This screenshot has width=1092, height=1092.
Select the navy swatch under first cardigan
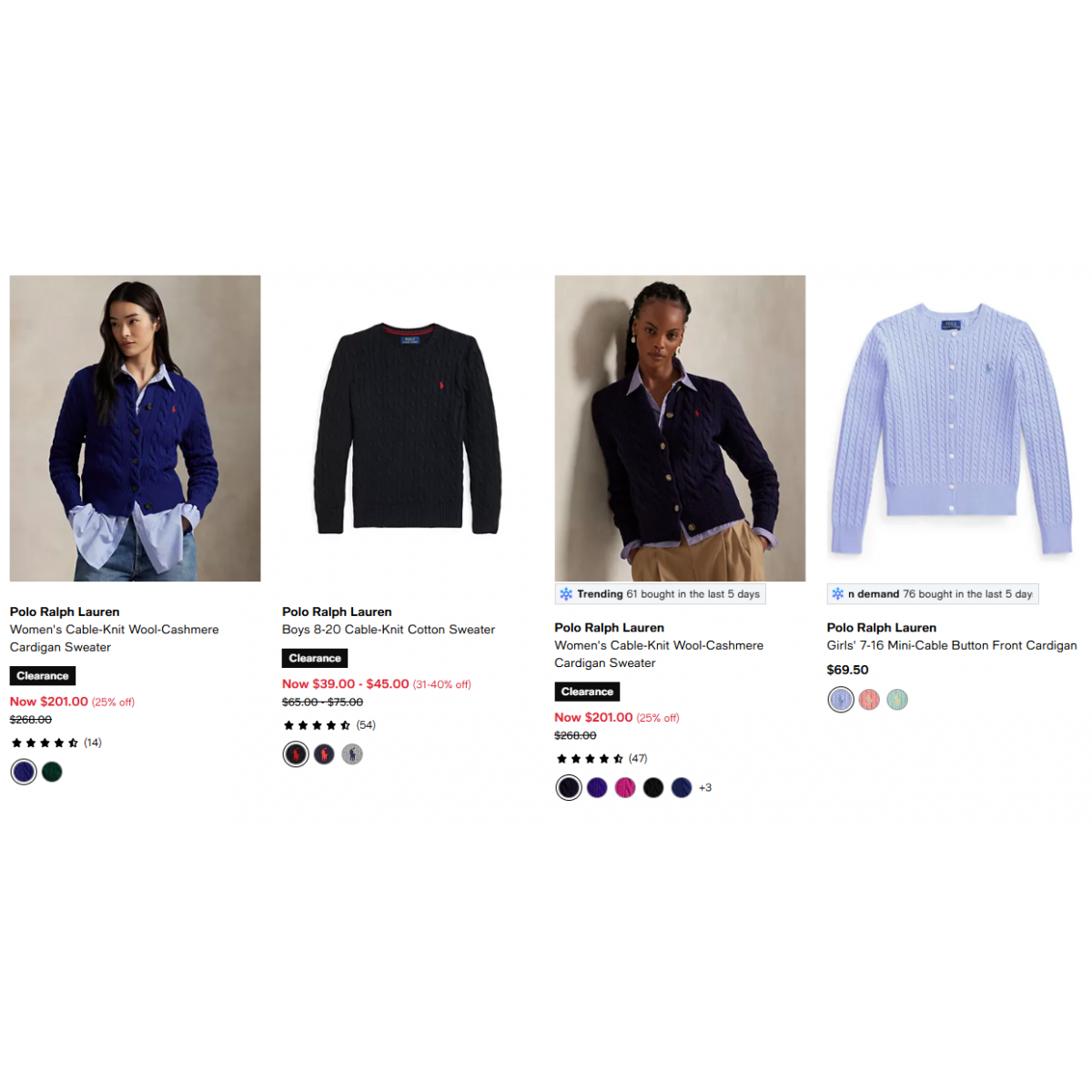tap(24, 772)
